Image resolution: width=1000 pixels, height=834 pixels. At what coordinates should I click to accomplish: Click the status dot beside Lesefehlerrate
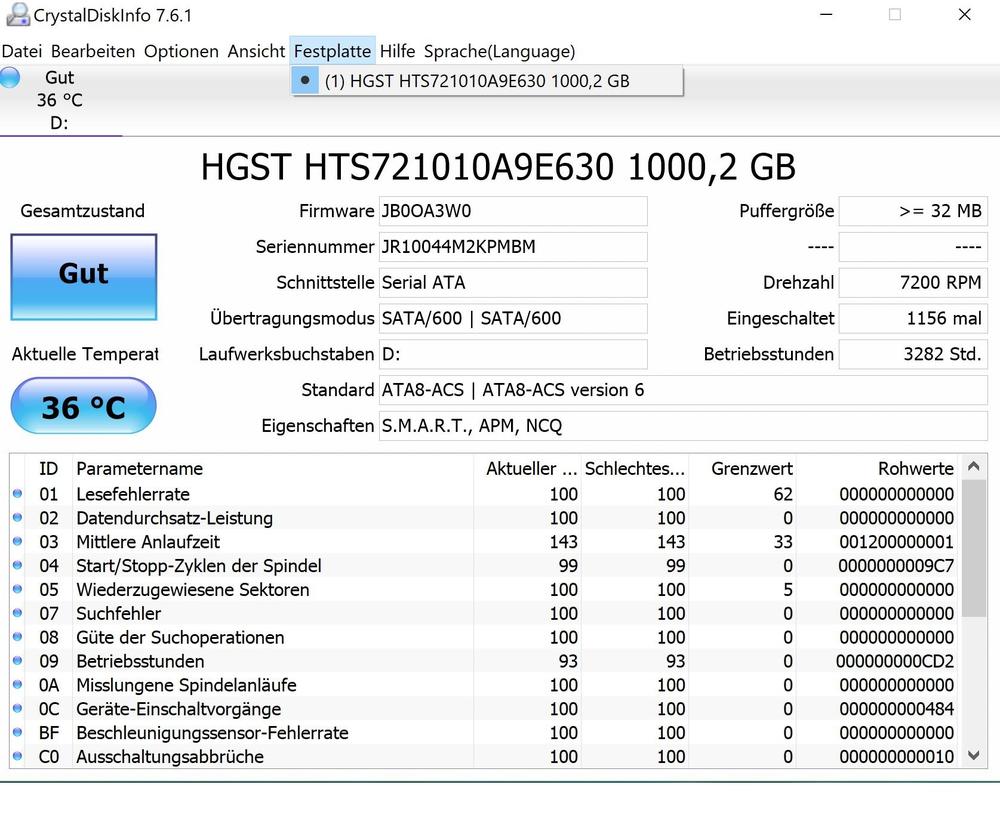tap(17, 494)
